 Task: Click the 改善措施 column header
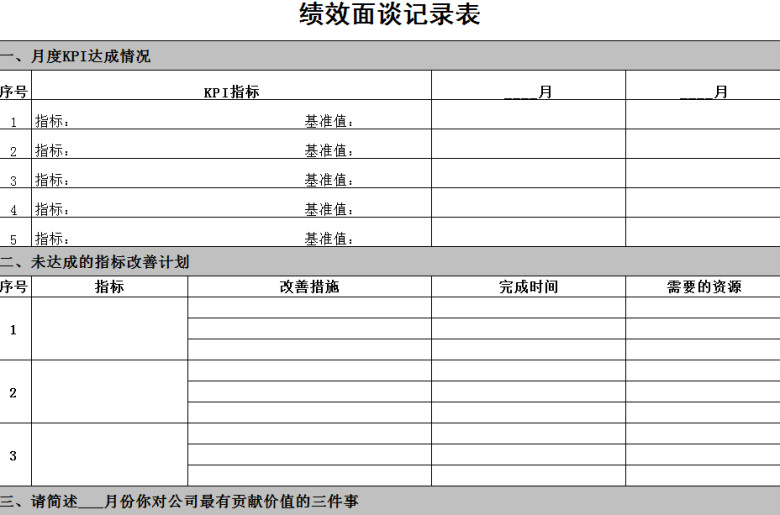[x=309, y=287]
